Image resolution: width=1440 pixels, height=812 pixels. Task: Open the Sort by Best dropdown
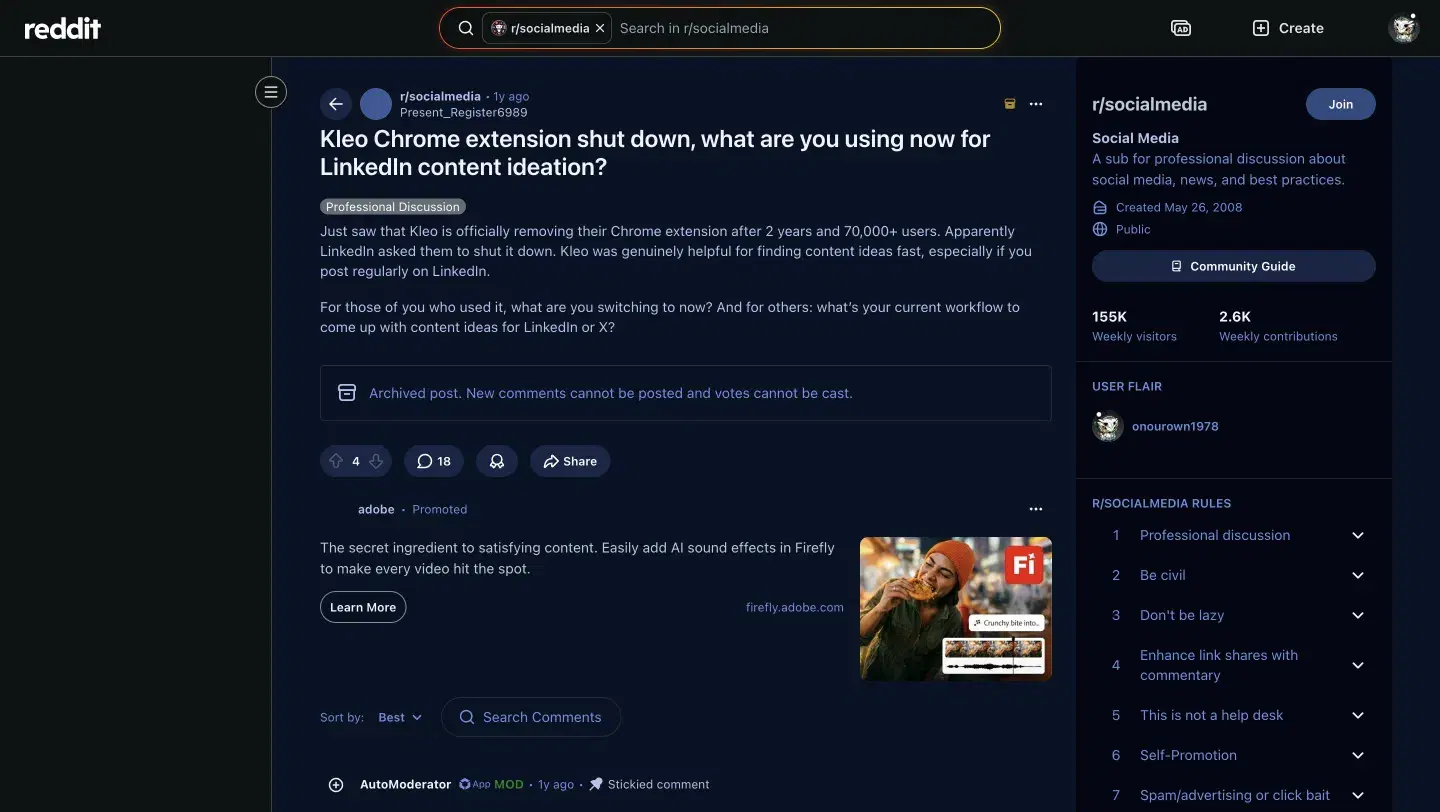[x=400, y=717]
